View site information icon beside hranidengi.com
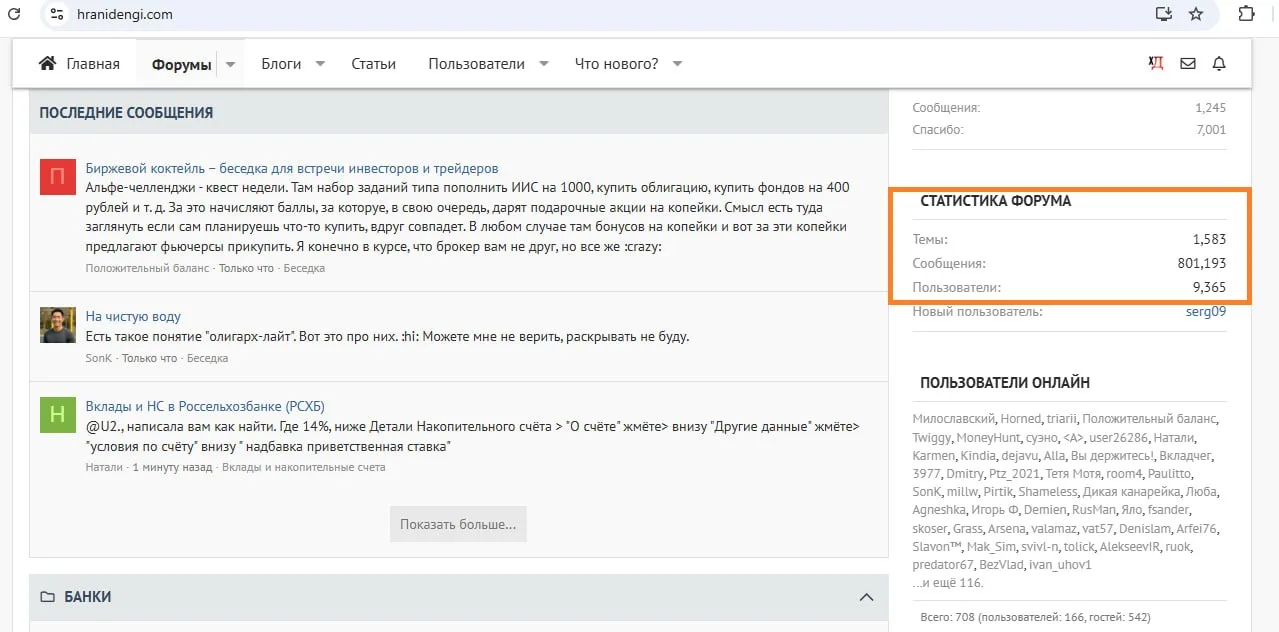Viewport: 1279px width, 632px height. [x=56, y=14]
